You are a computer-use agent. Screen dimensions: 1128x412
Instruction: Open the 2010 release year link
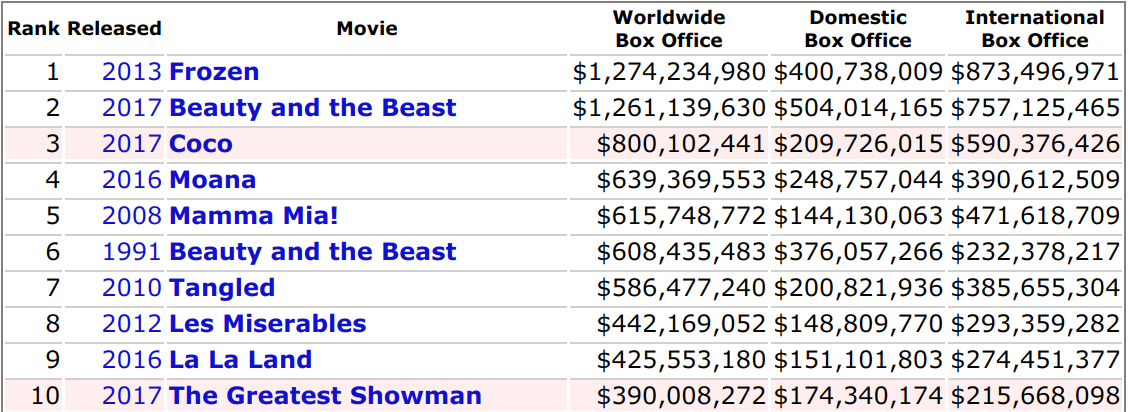pyautogui.click(x=132, y=288)
